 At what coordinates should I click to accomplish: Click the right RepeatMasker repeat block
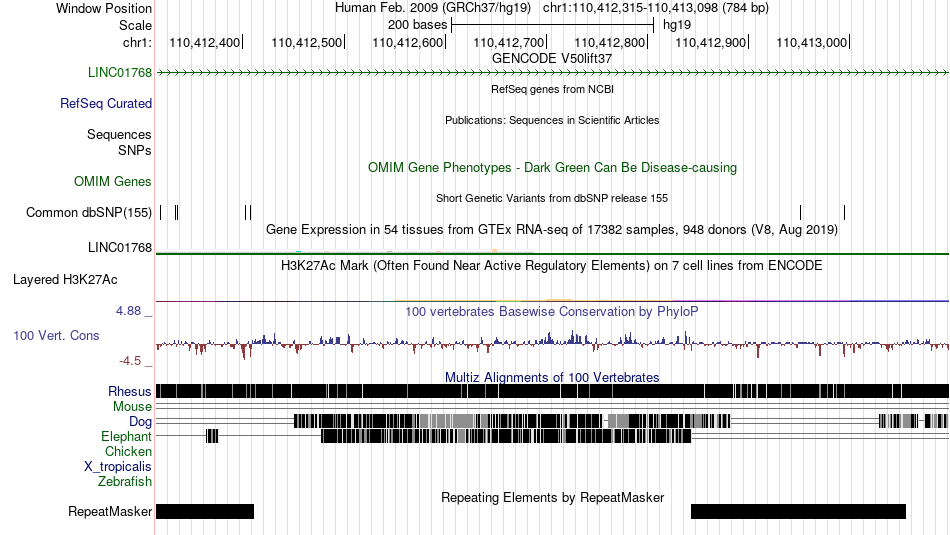tap(799, 511)
